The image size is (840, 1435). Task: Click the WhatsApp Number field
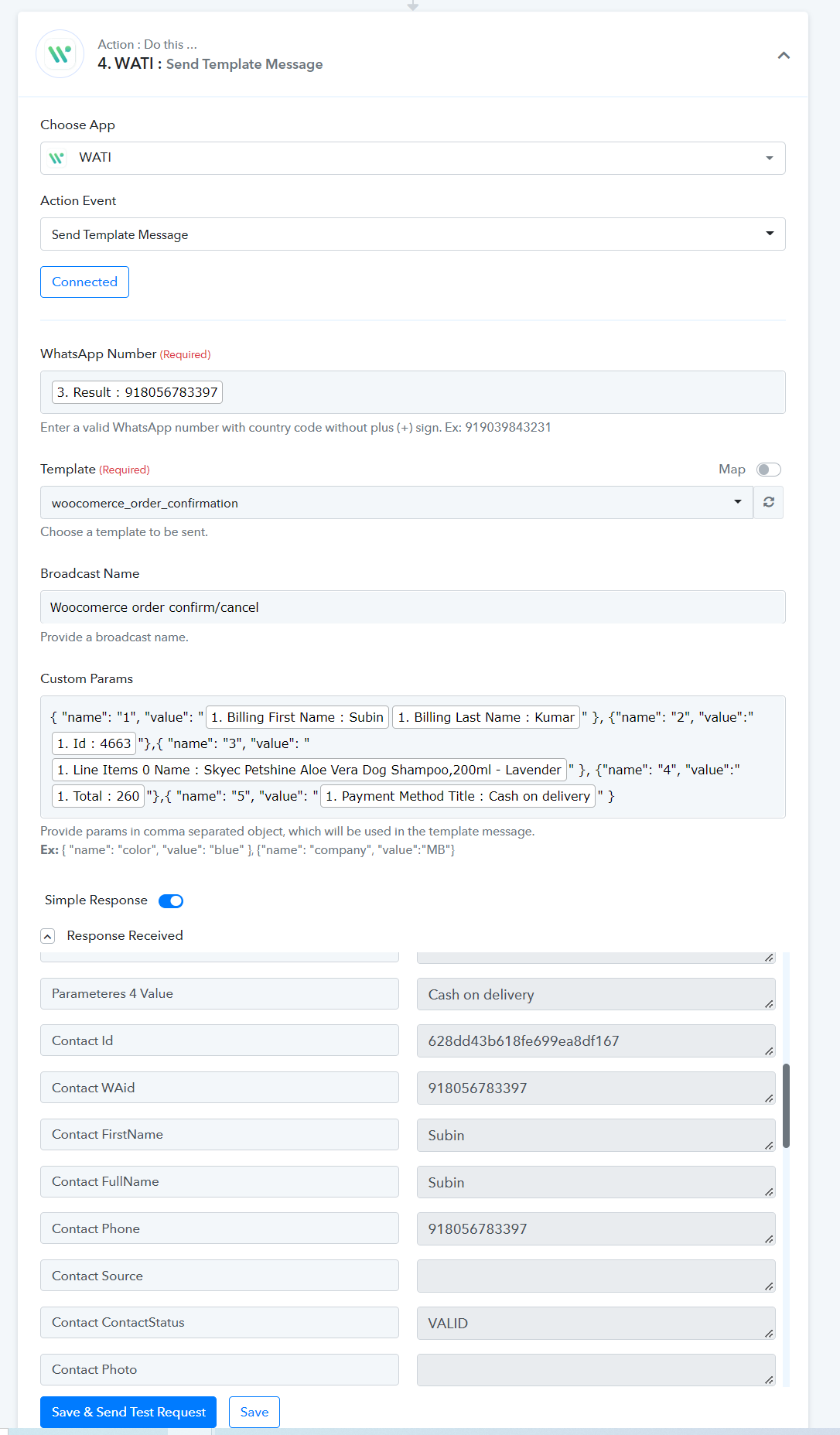tap(413, 392)
